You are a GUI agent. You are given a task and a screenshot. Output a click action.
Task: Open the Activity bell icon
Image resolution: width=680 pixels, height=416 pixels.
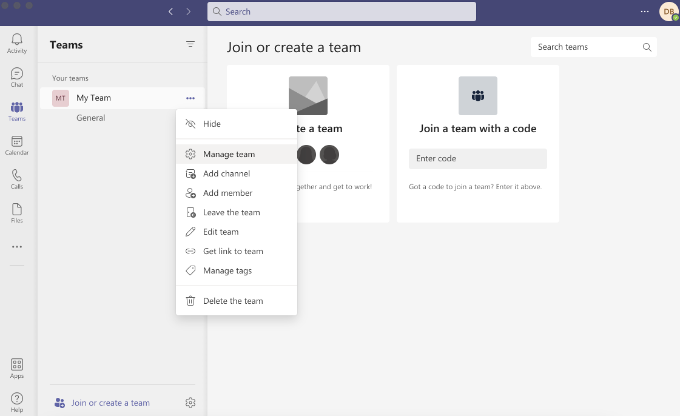click(17, 43)
